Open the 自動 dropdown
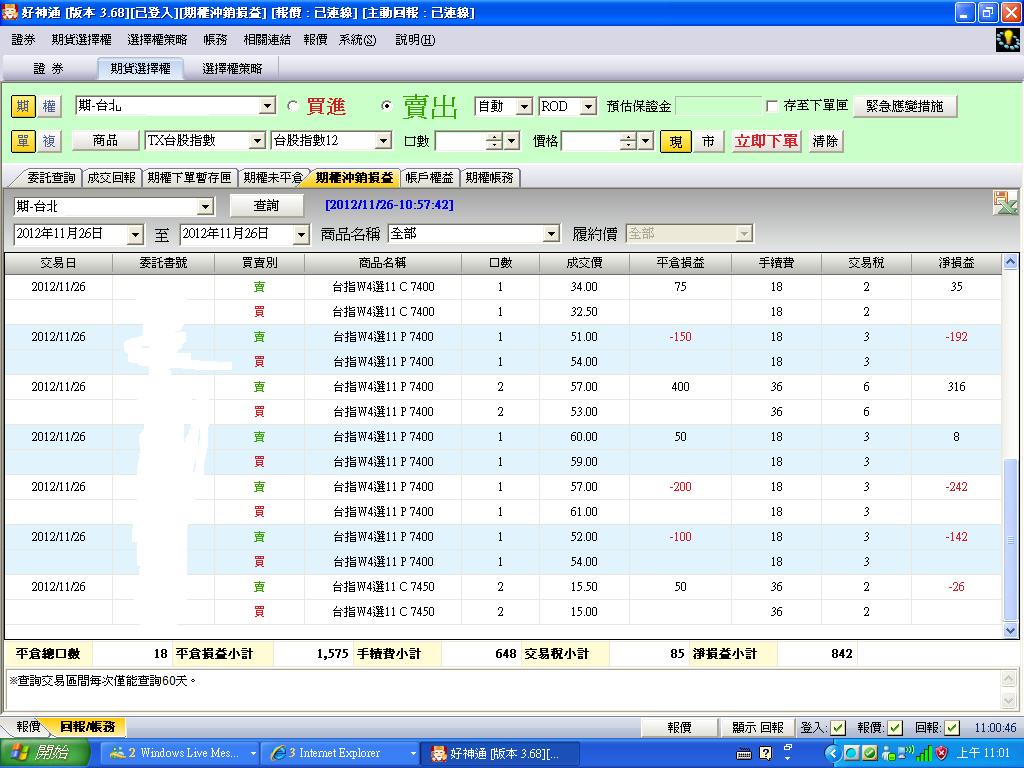The image size is (1024, 768). coord(524,106)
